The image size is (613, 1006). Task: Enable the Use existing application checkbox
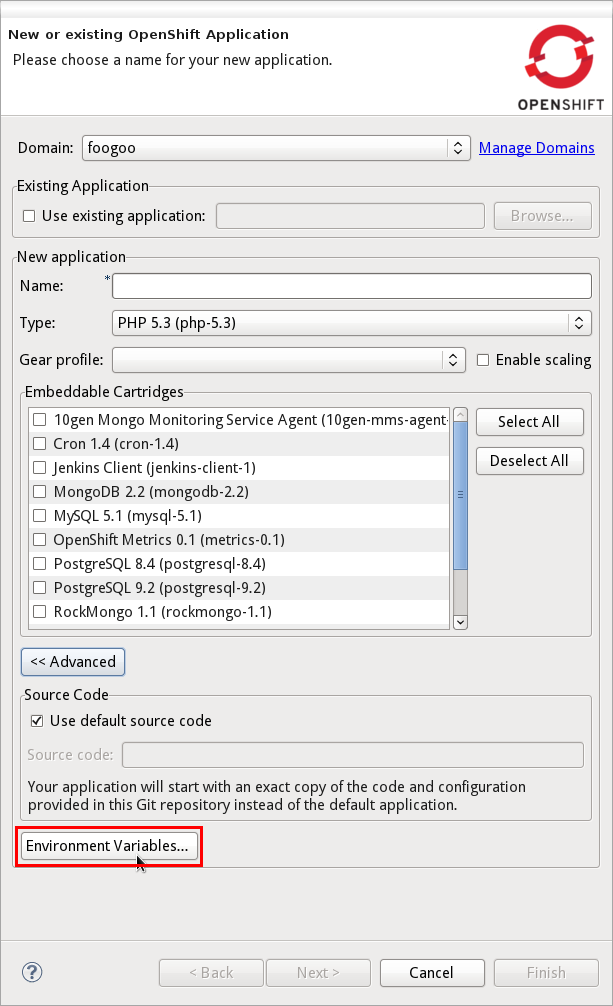pyautogui.click(x=29, y=216)
